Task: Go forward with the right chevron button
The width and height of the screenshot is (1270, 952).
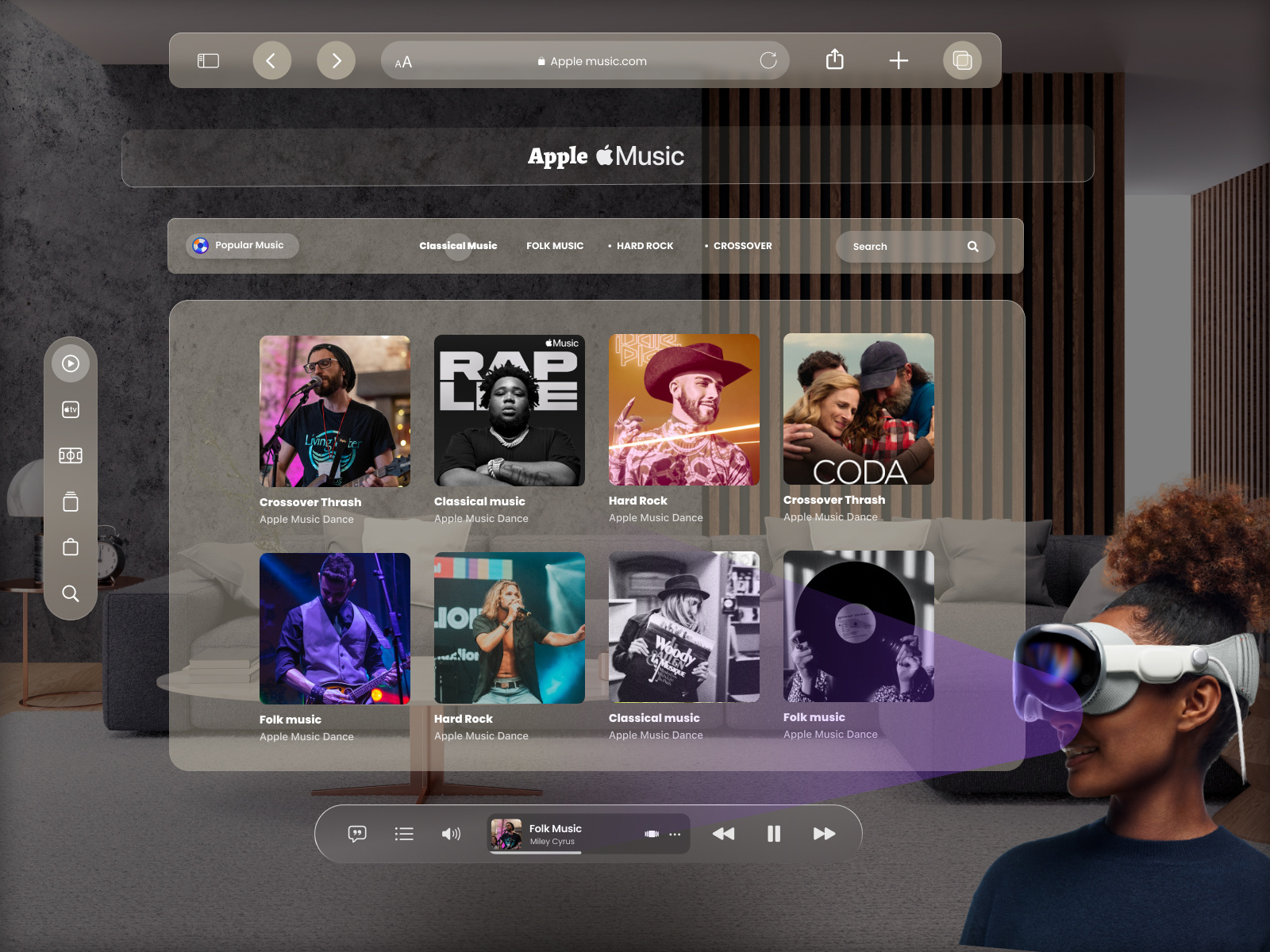Action: [x=336, y=60]
